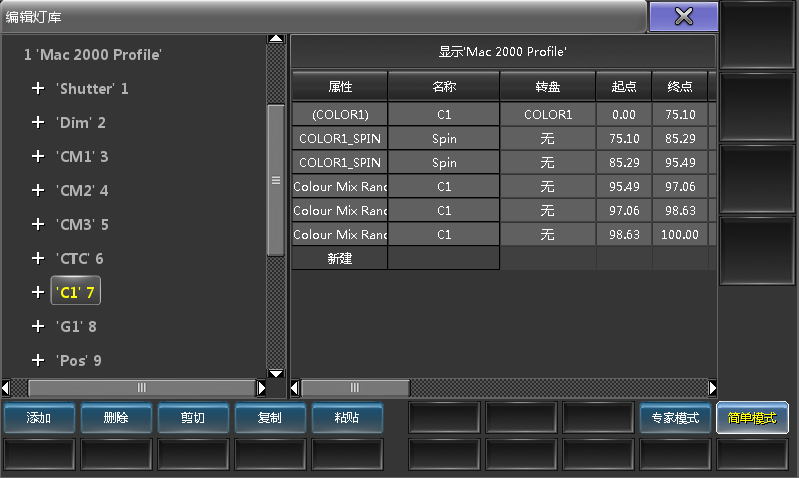This screenshot has height=478, width=799.
Task: Click the 剪切 (Cut) button
Action: click(193, 418)
